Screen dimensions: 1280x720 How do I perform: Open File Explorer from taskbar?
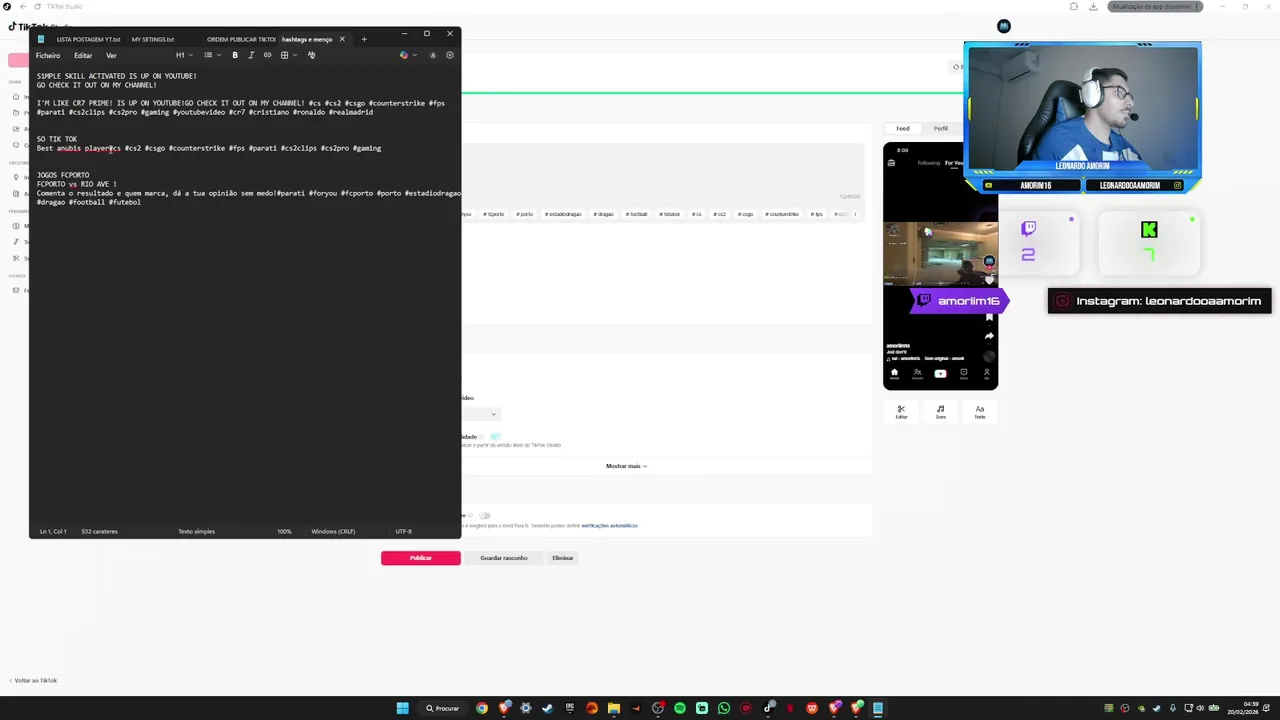613,708
